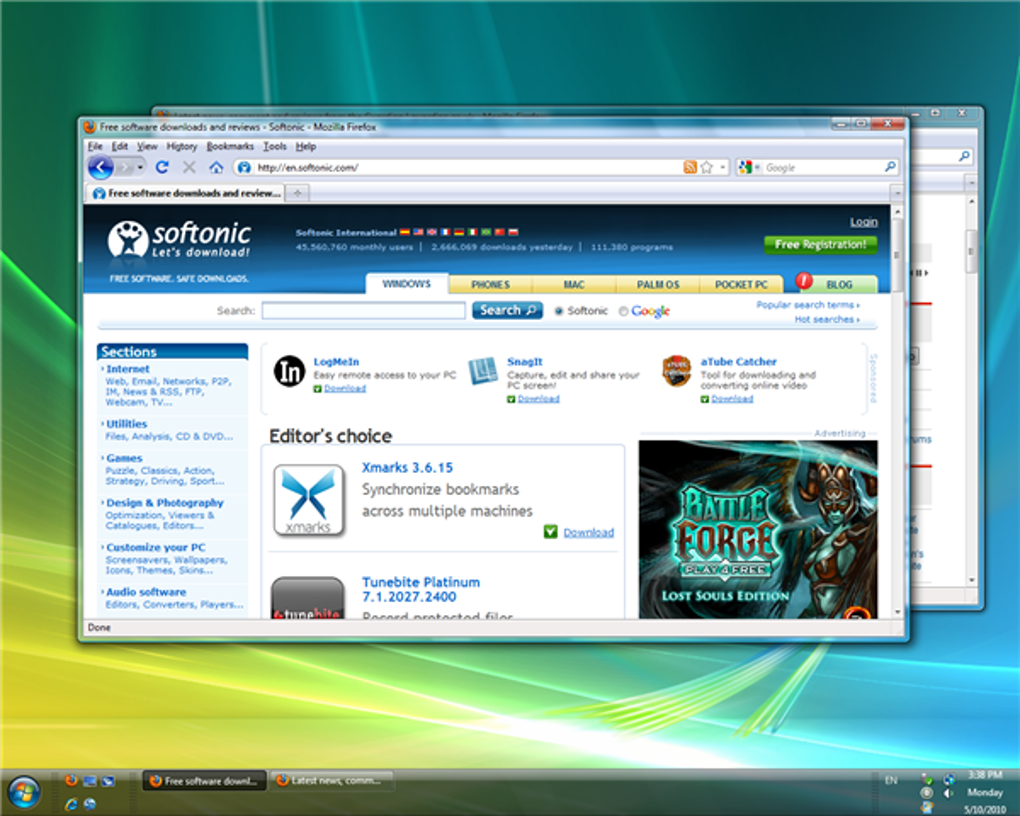Screen dimensions: 1020x816
Task: Open the list all tabs dropdown
Action: click(x=897, y=193)
